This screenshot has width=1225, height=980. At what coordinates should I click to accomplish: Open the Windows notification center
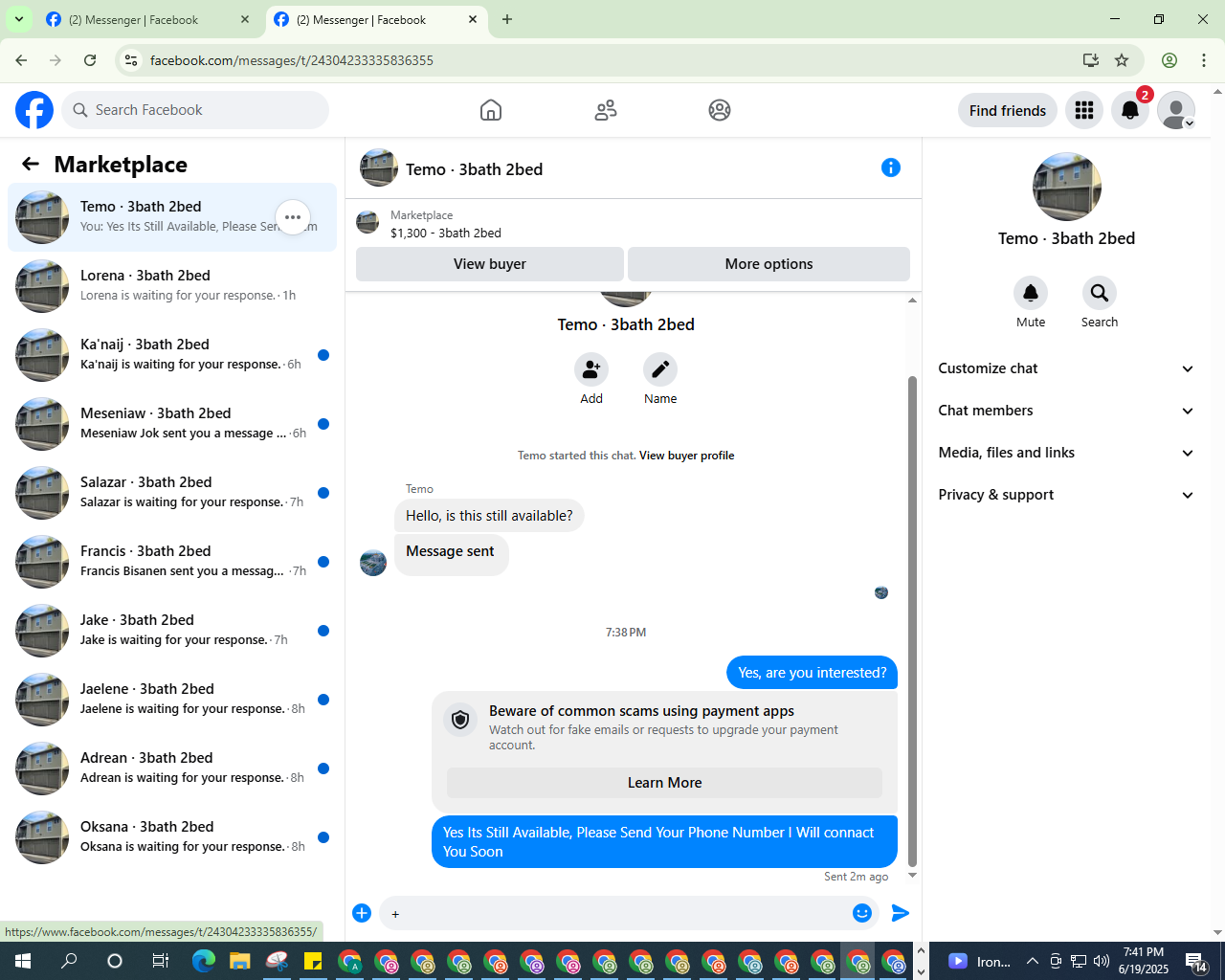coord(1195,961)
